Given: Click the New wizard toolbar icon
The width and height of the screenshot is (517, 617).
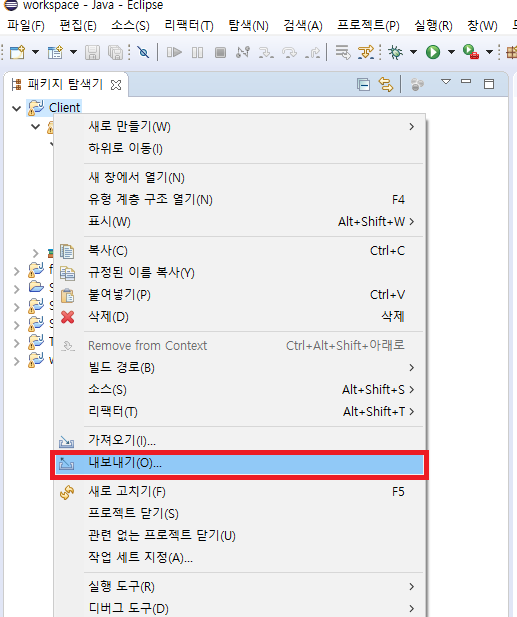Looking at the screenshot, I should click(x=17, y=52).
